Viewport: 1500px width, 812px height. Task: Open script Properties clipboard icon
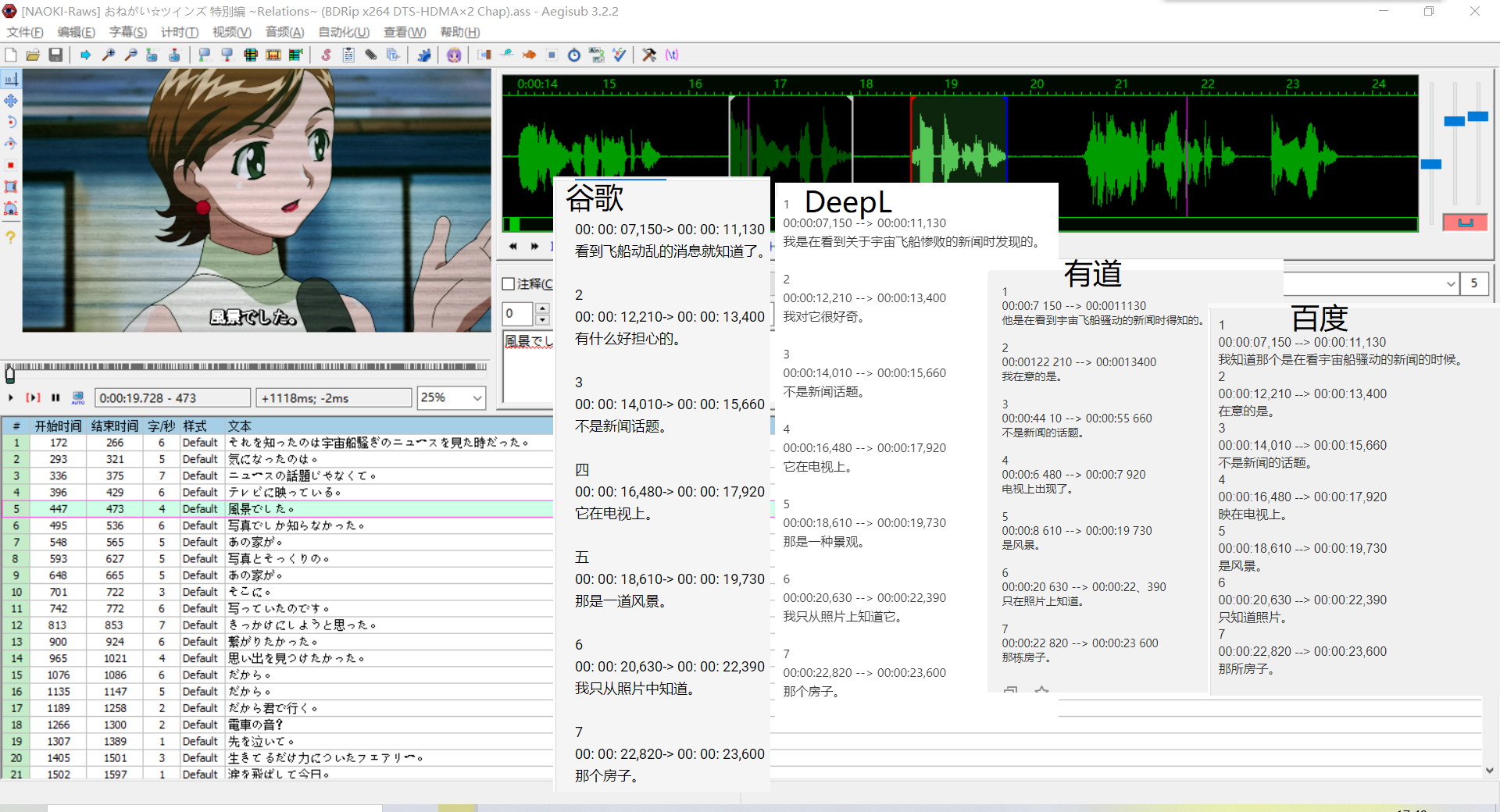point(348,55)
